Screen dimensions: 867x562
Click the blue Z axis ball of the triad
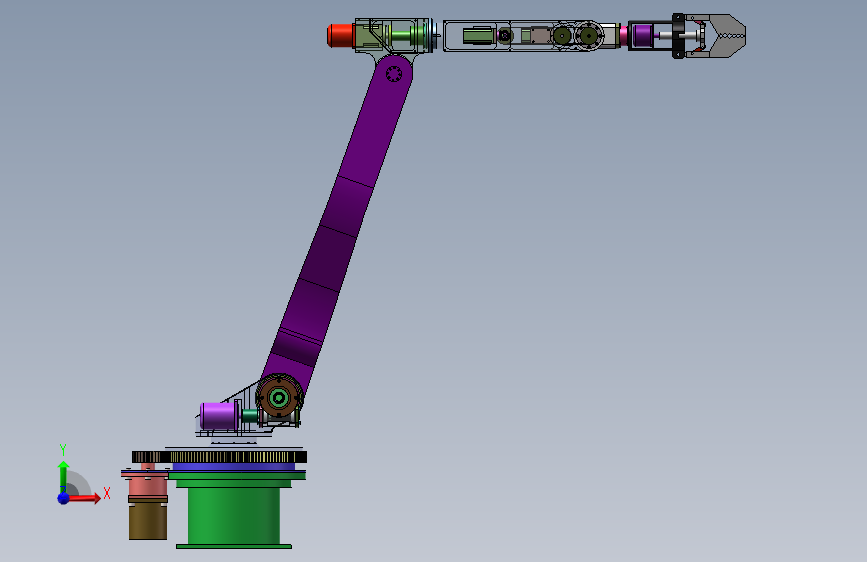tap(64, 498)
